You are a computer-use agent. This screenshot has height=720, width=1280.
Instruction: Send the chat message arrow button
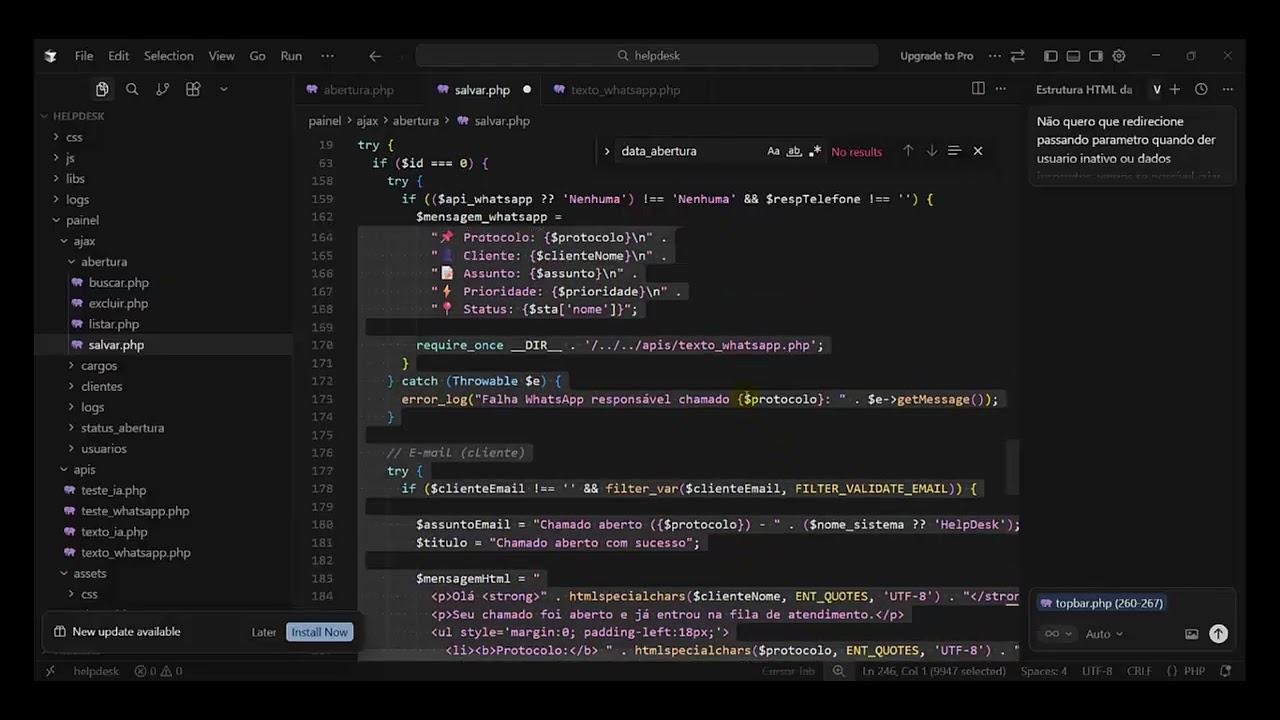pos(1218,634)
